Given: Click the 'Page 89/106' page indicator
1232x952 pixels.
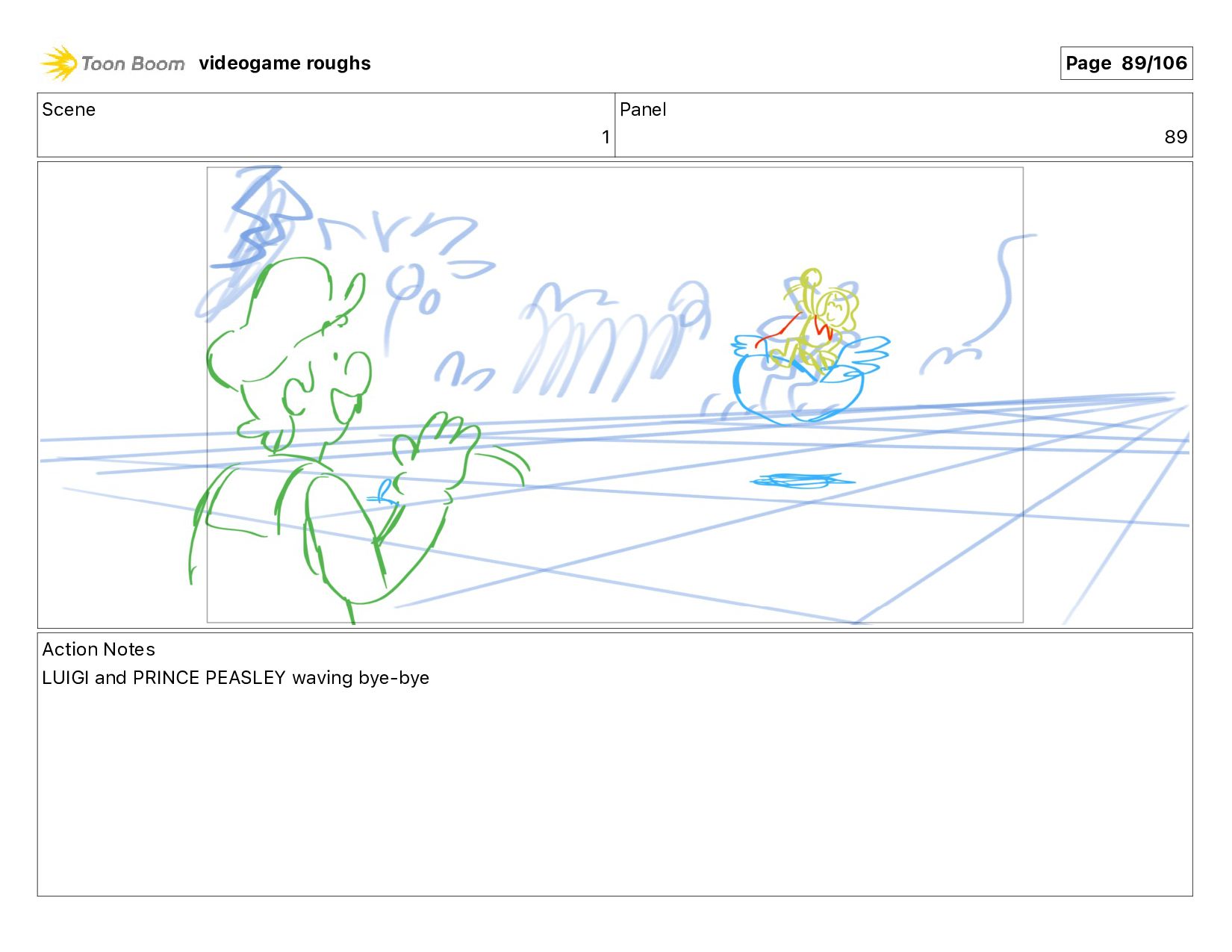Looking at the screenshot, I should pos(1126,63).
